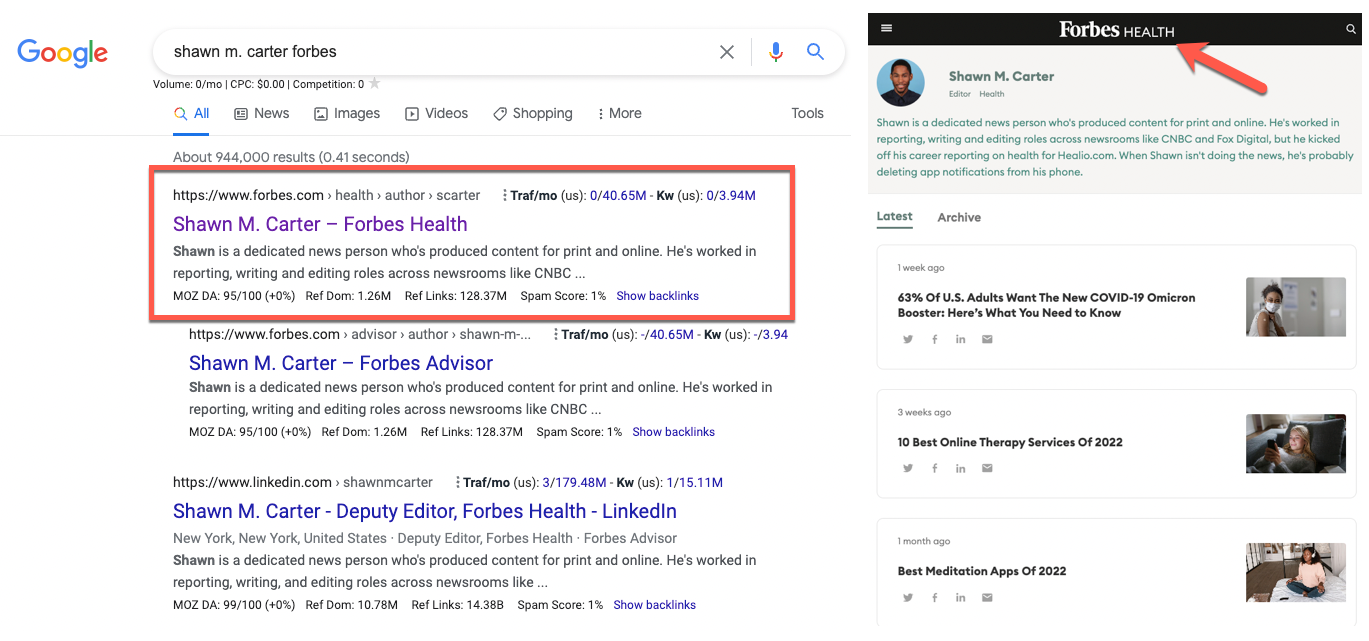Open Forbes Health hamburger menu
Image resolution: width=1369 pixels, height=641 pixels.
click(886, 29)
